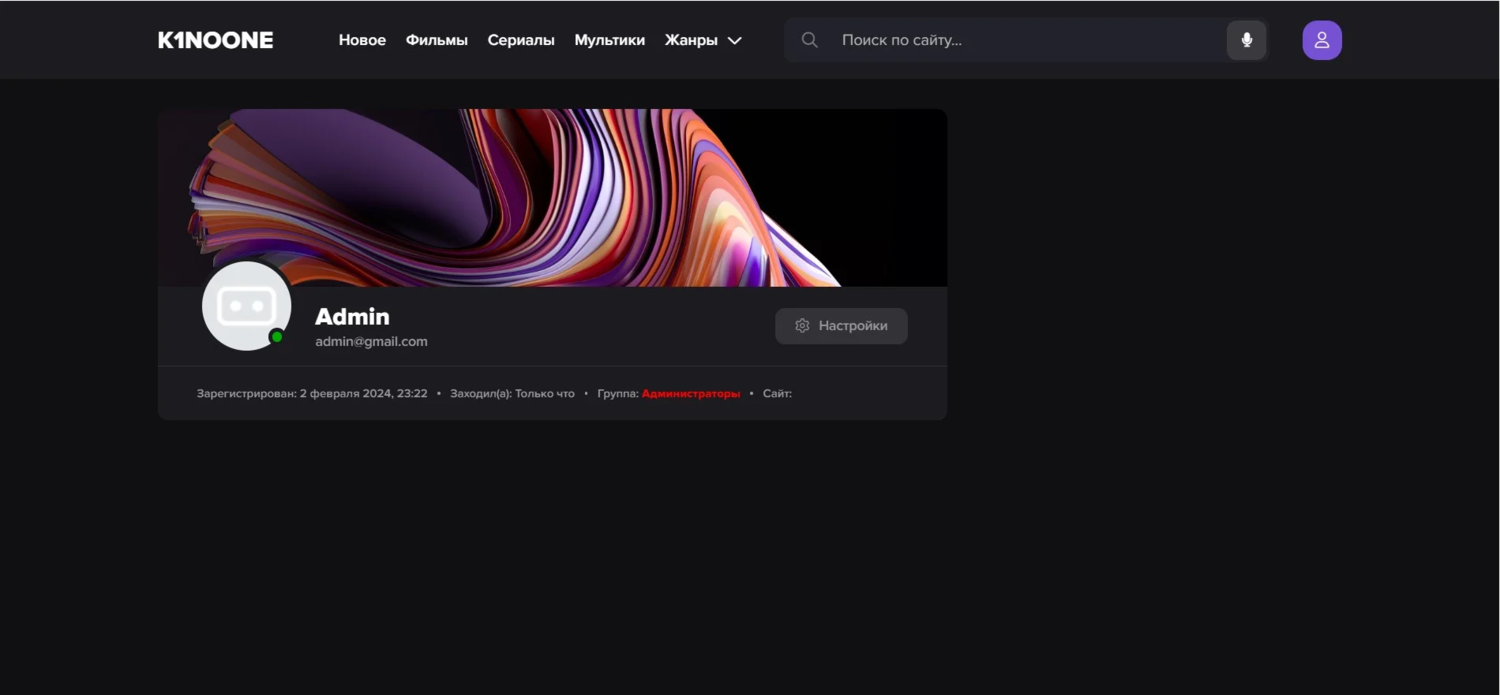Click the Admin profile avatar
The height and width of the screenshot is (695, 1500).
pyautogui.click(x=246, y=306)
